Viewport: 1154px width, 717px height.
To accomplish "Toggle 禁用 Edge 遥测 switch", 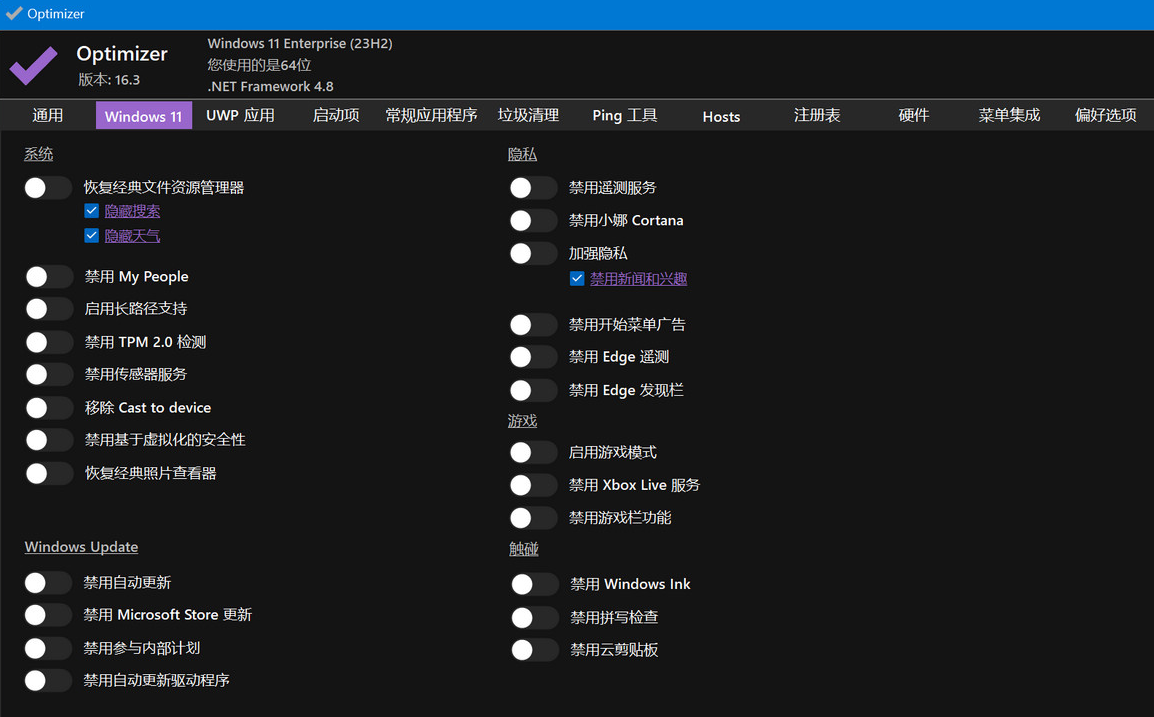I will click(x=533, y=357).
